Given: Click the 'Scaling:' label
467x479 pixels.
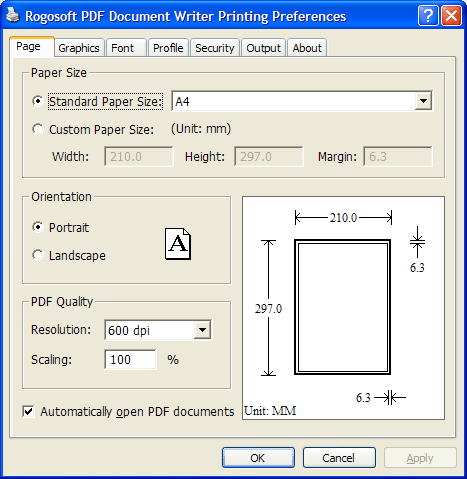Looking at the screenshot, I should 52,360.
